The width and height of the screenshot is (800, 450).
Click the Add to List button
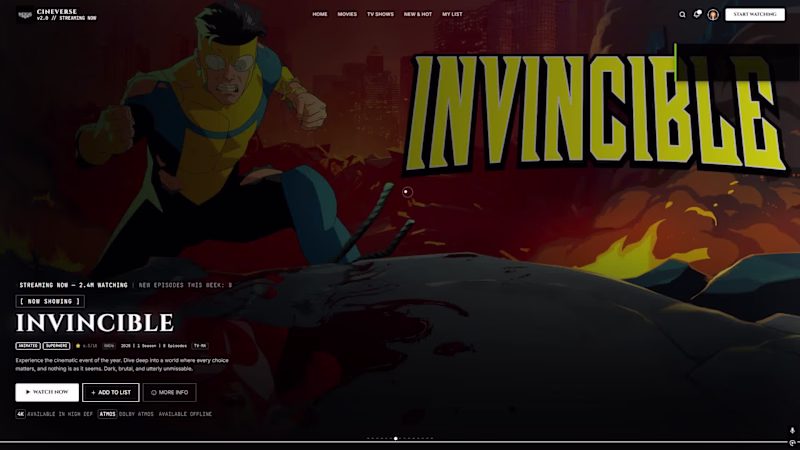(111, 392)
